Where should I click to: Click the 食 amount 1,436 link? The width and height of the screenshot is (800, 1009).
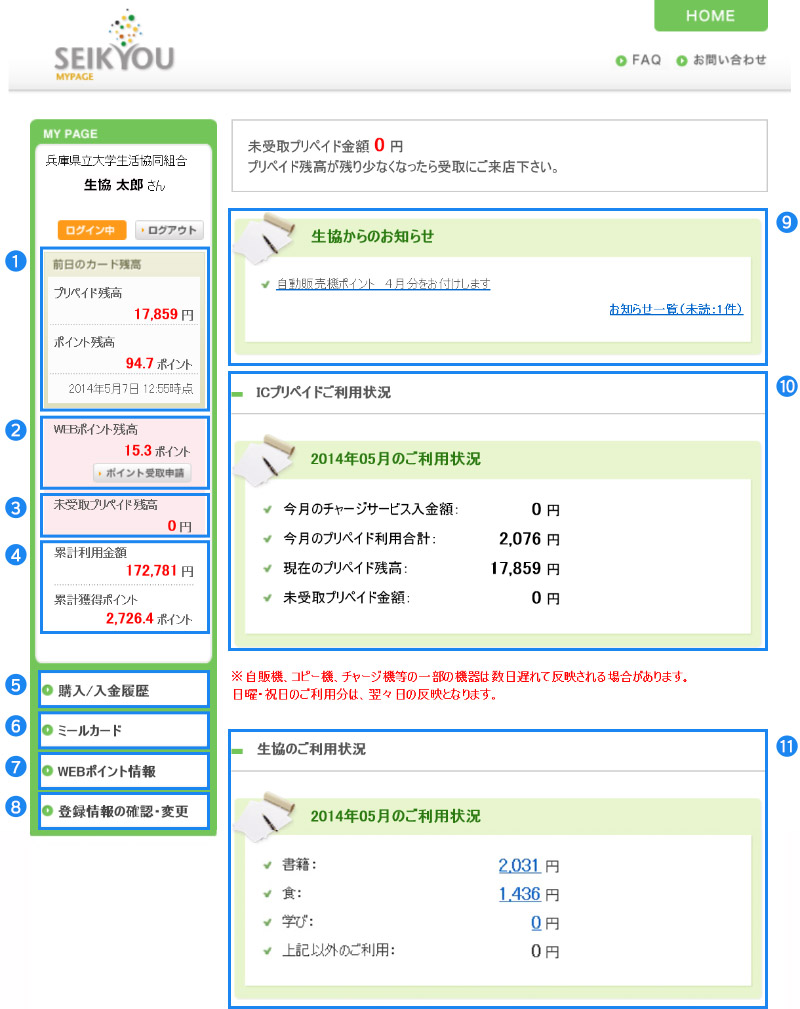(x=520, y=894)
